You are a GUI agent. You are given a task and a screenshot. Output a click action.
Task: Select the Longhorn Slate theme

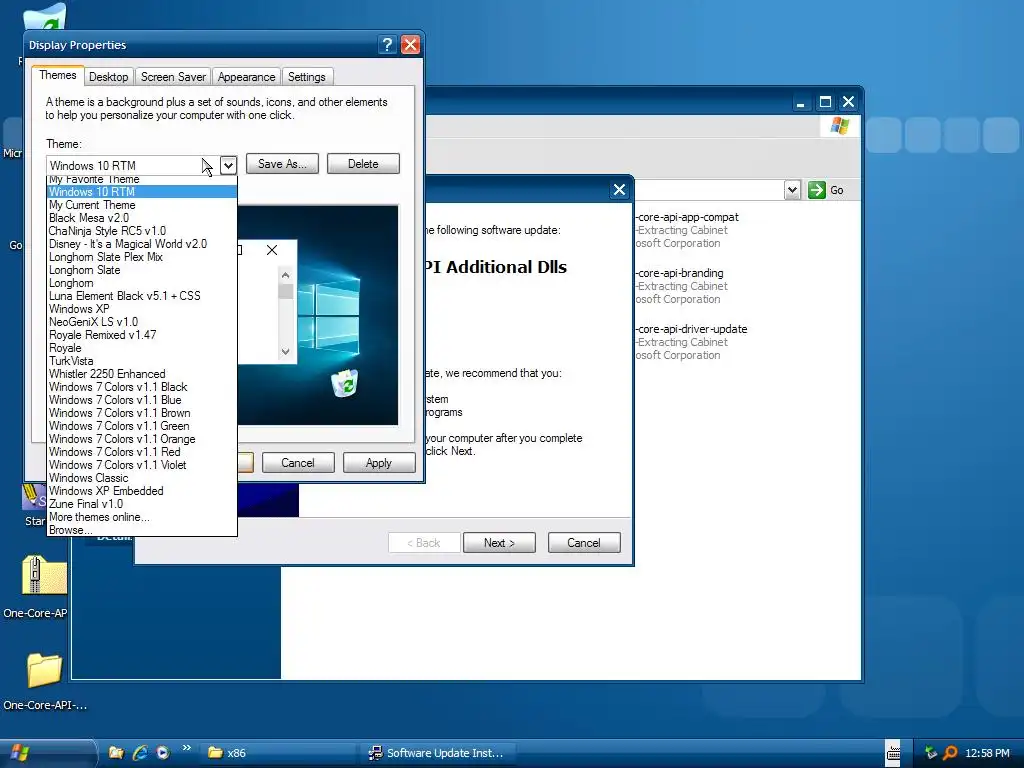tap(142, 270)
